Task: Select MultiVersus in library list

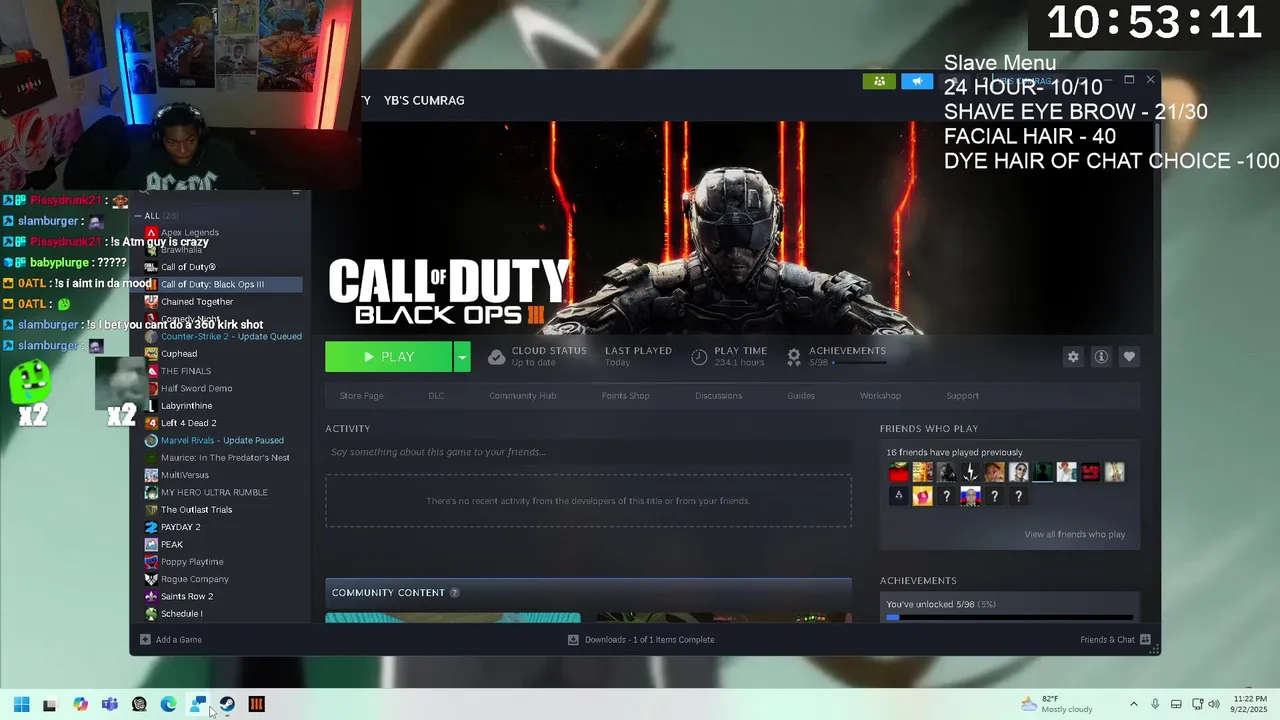Action: tap(218, 475)
